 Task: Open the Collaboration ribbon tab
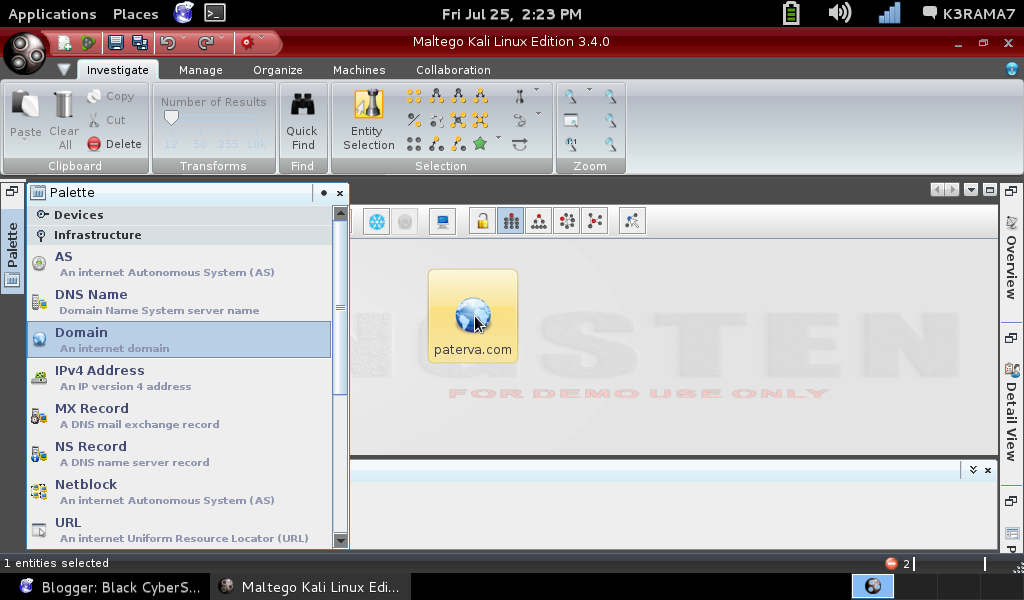tap(453, 70)
